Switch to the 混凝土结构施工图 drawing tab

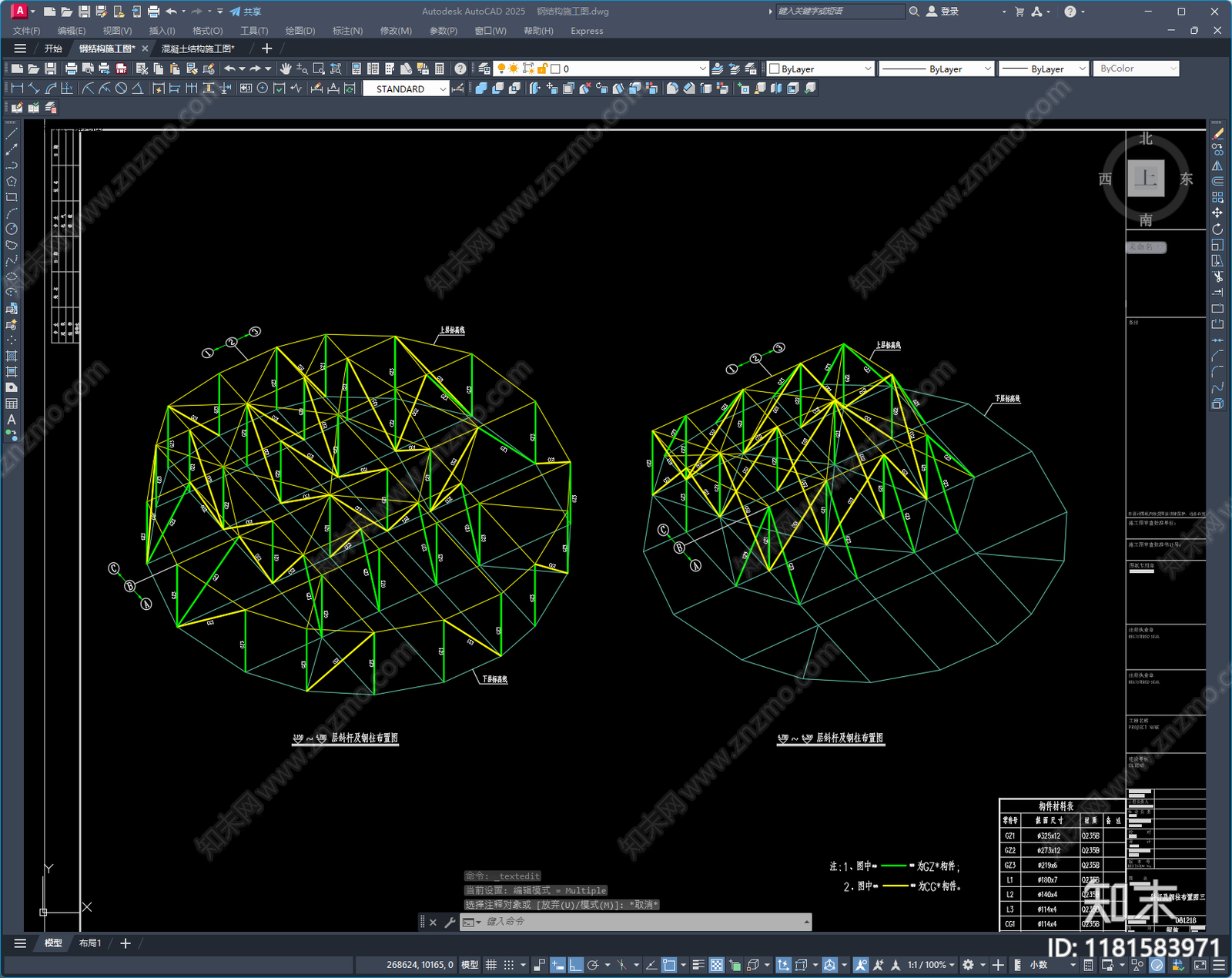coord(198,49)
